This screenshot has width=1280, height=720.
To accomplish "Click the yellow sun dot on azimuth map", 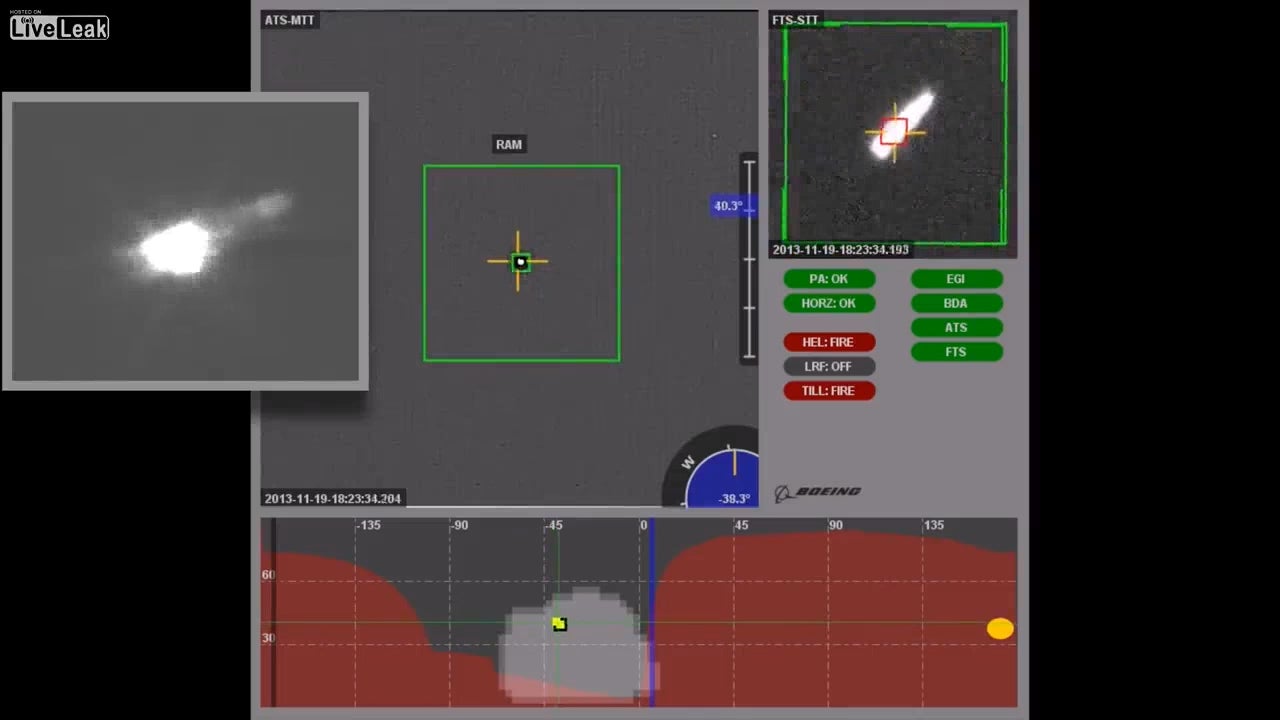I will pos(1000,628).
